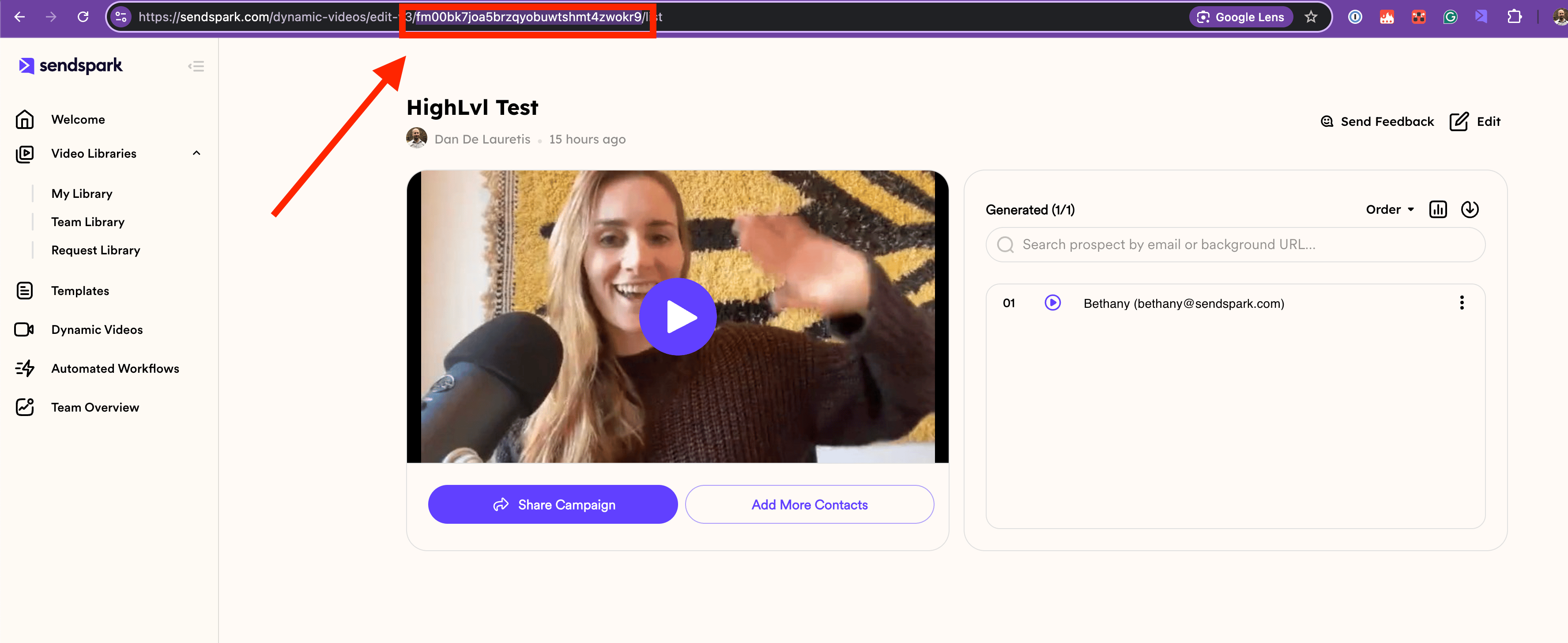The image size is (1568, 643).
Task: Click the Edit button with pencil icon
Action: pos(1474,121)
